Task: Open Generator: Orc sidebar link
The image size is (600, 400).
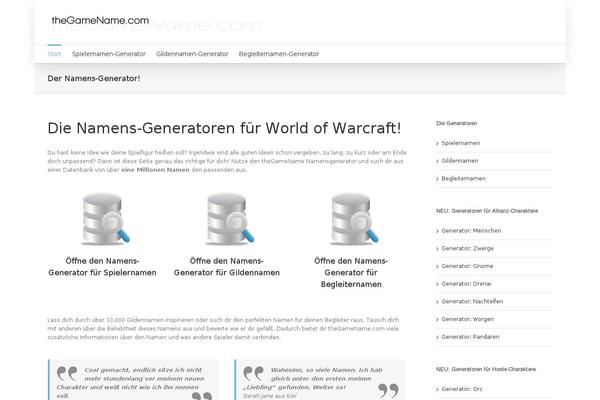Action: coord(462,389)
